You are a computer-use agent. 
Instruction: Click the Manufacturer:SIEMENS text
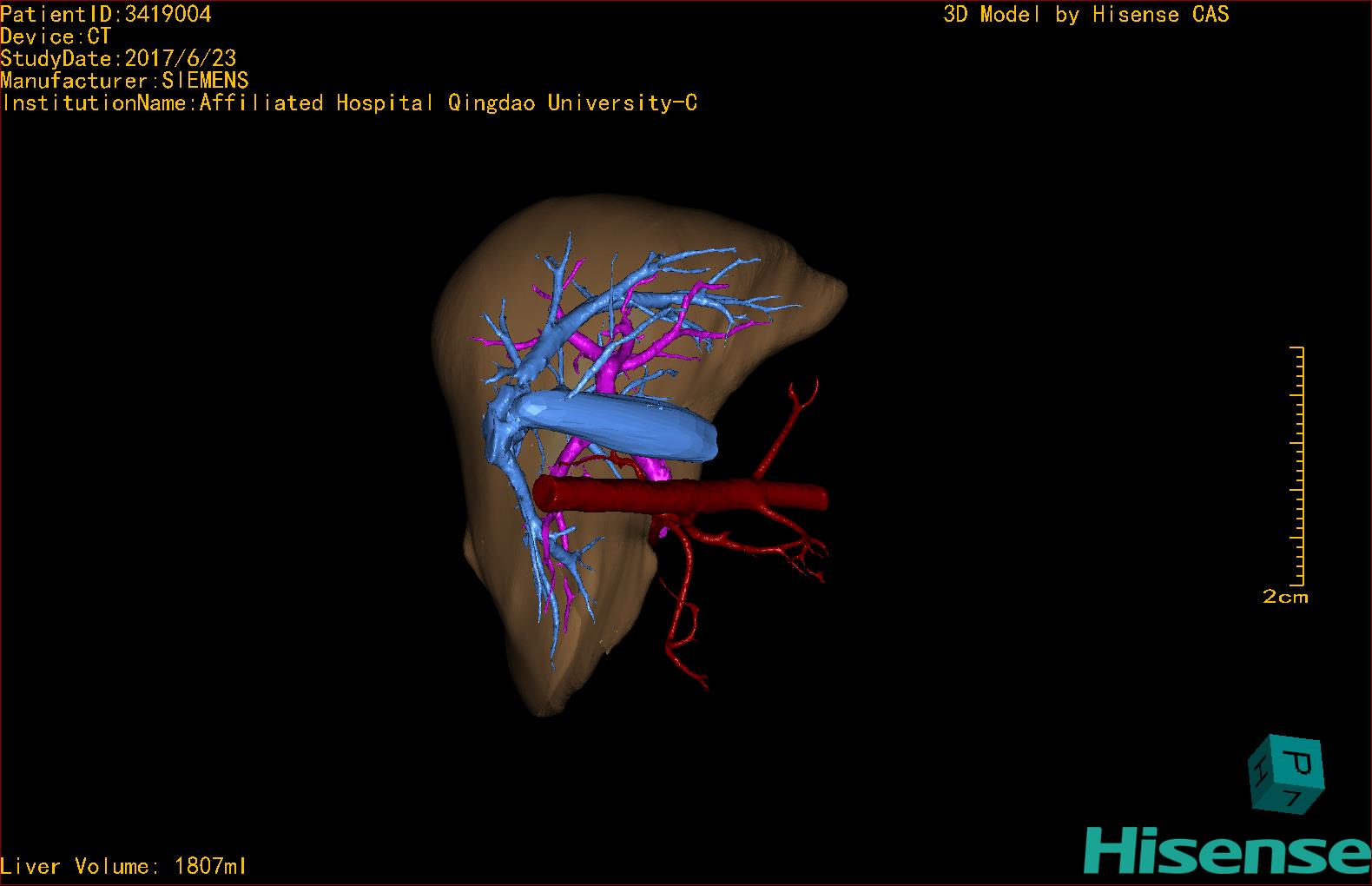tap(124, 81)
